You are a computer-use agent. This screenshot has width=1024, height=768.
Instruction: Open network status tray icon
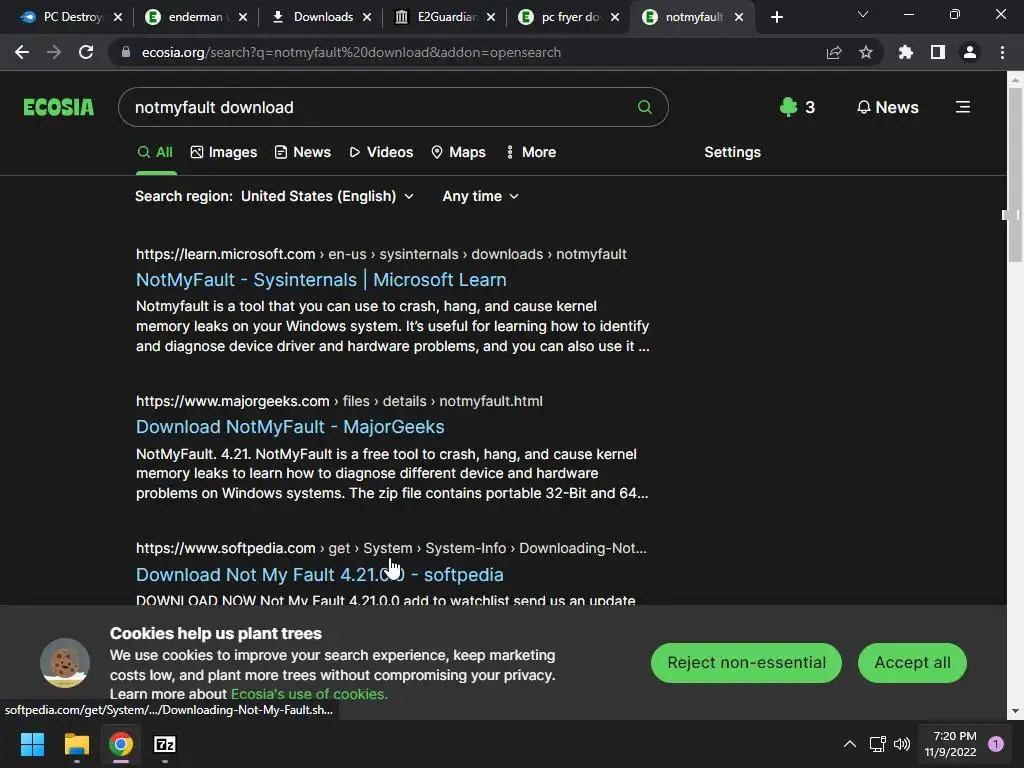point(878,744)
